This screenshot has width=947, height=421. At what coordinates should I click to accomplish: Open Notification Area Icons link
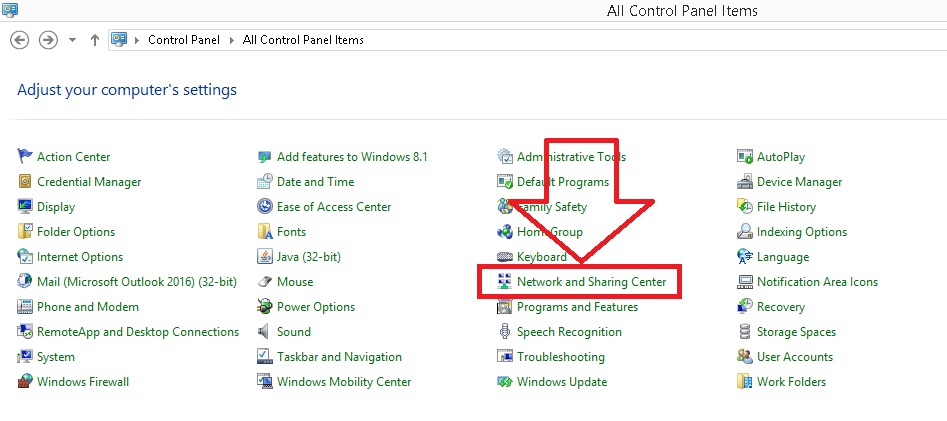coord(817,282)
